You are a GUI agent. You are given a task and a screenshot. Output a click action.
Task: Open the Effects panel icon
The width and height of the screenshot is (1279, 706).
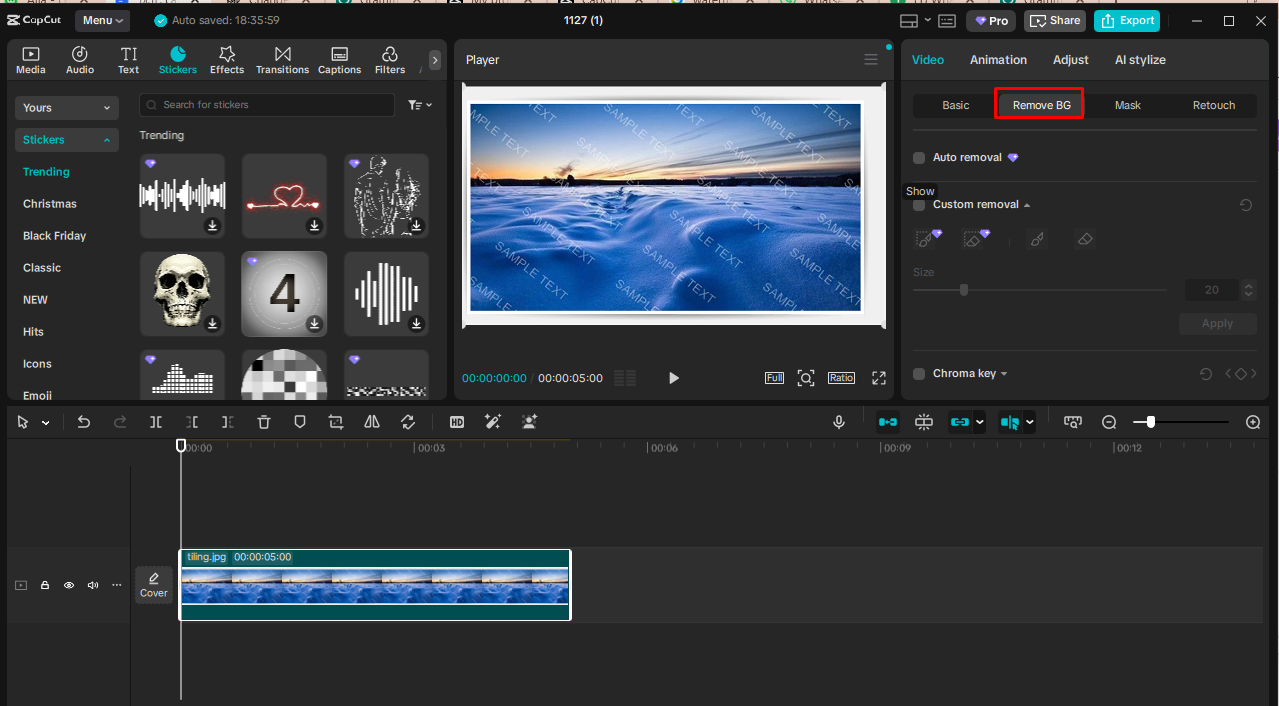(226, 60)
